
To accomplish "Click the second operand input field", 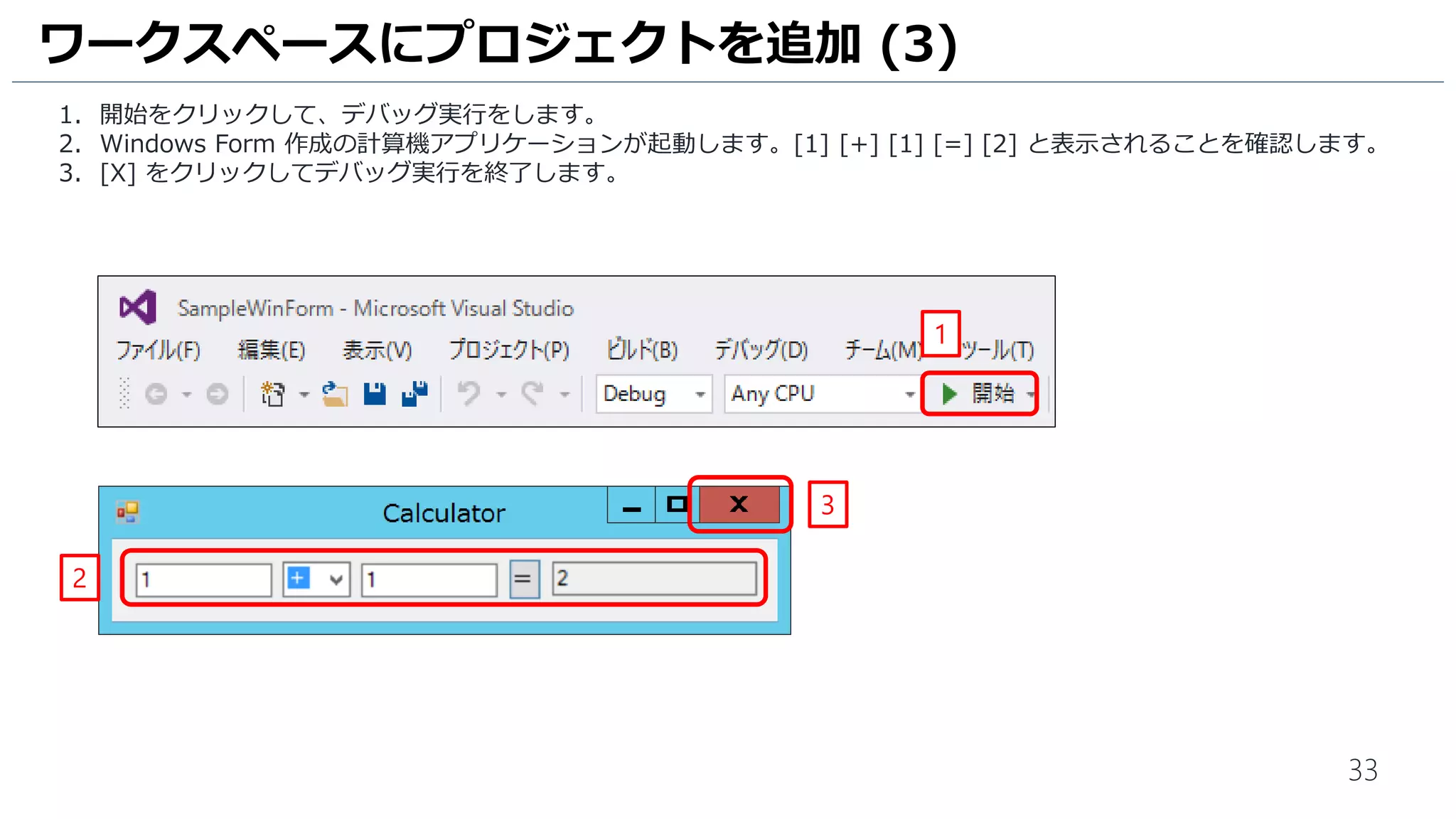I will click(429, 579).
